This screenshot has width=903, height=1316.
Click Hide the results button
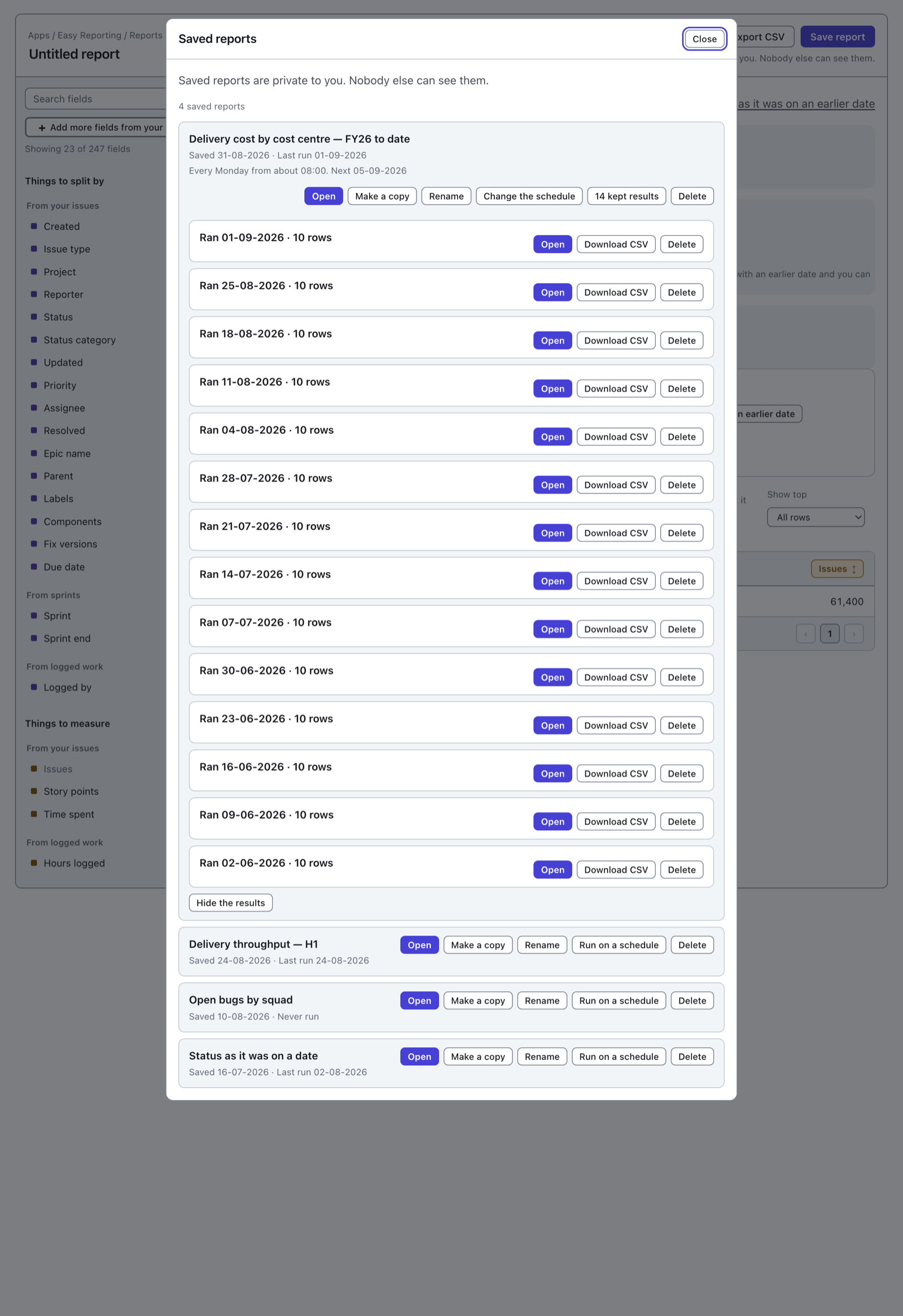pos(230,903)
